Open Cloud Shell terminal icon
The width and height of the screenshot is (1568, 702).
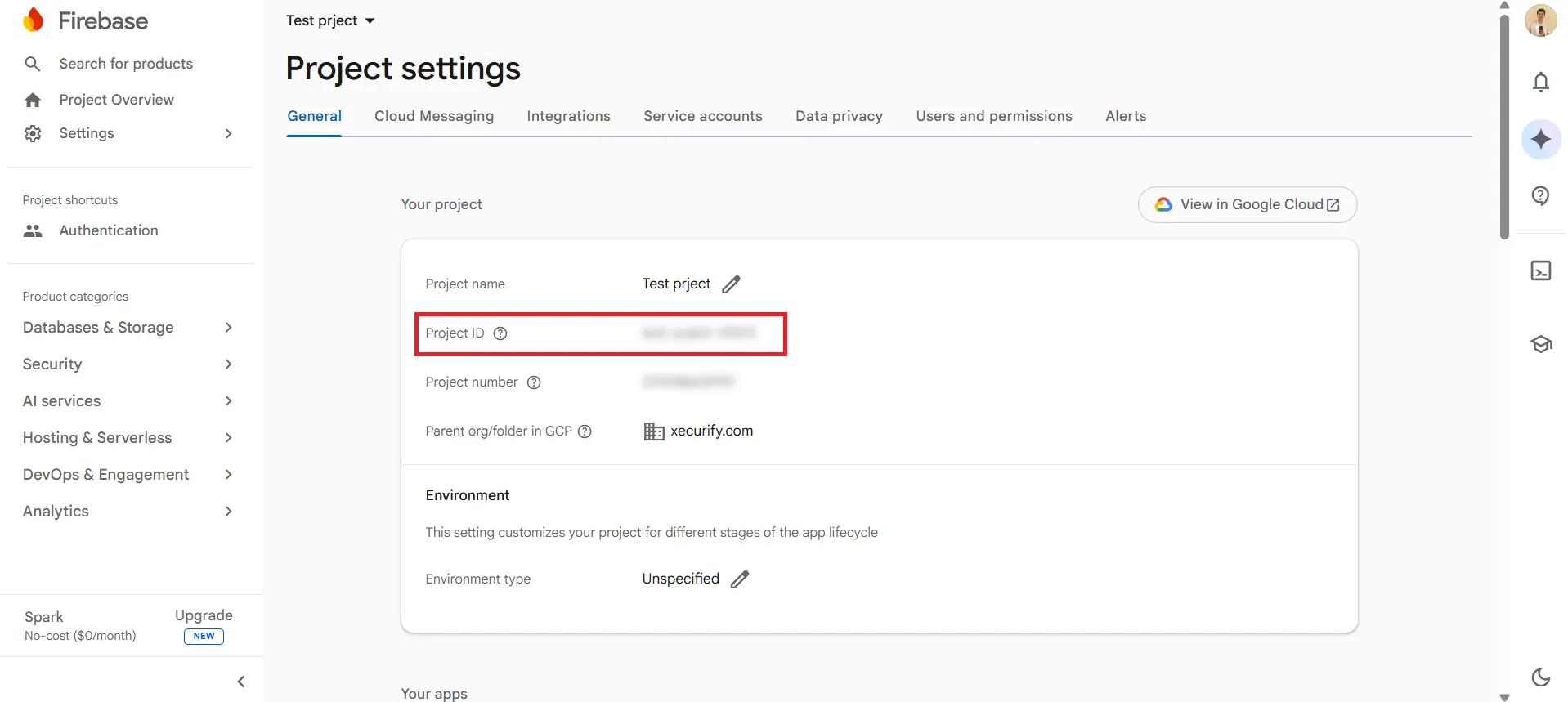coord(1541,271)
